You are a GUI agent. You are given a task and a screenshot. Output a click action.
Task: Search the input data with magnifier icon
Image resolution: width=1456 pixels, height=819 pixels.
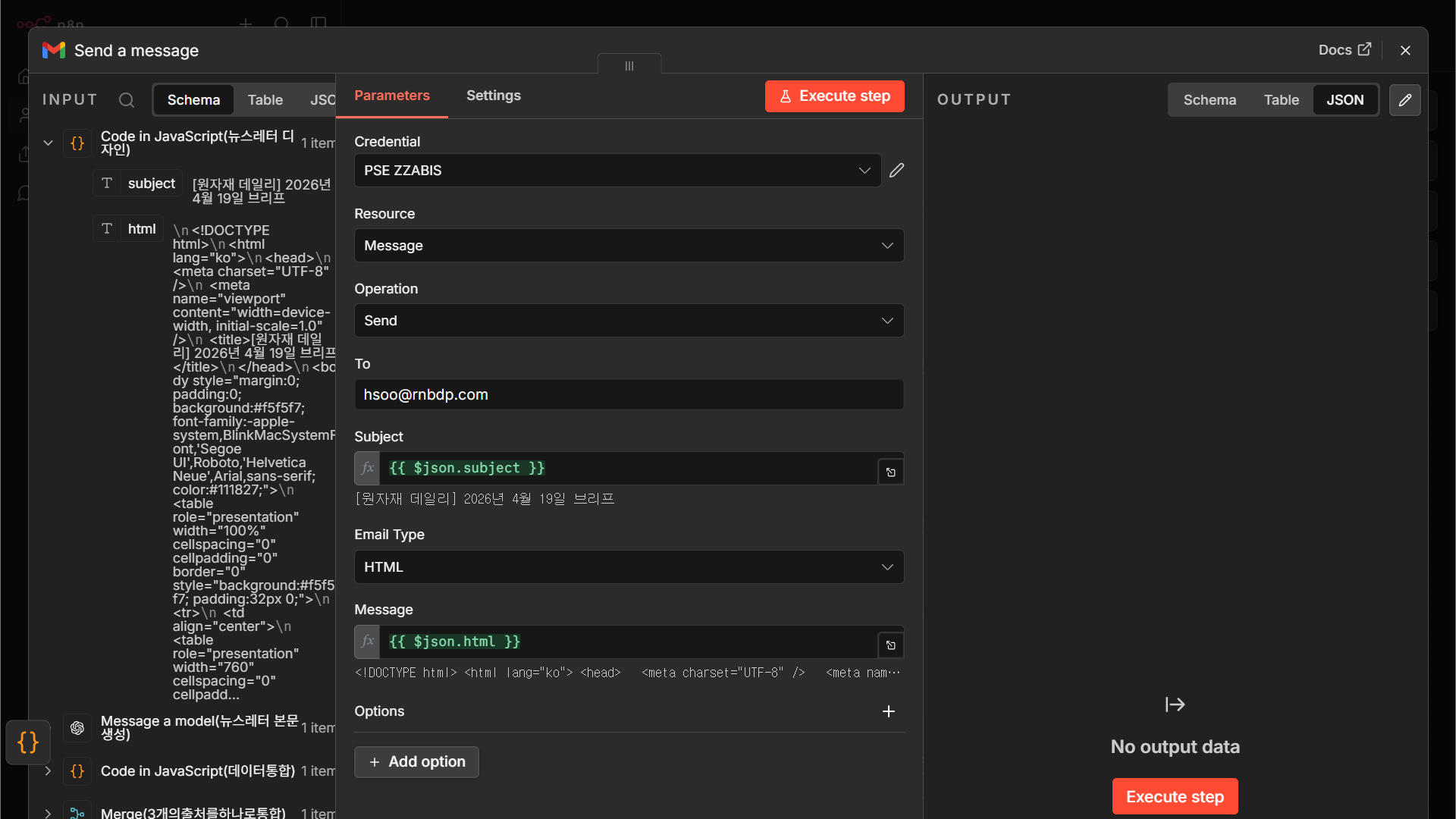tap(127, 100)
